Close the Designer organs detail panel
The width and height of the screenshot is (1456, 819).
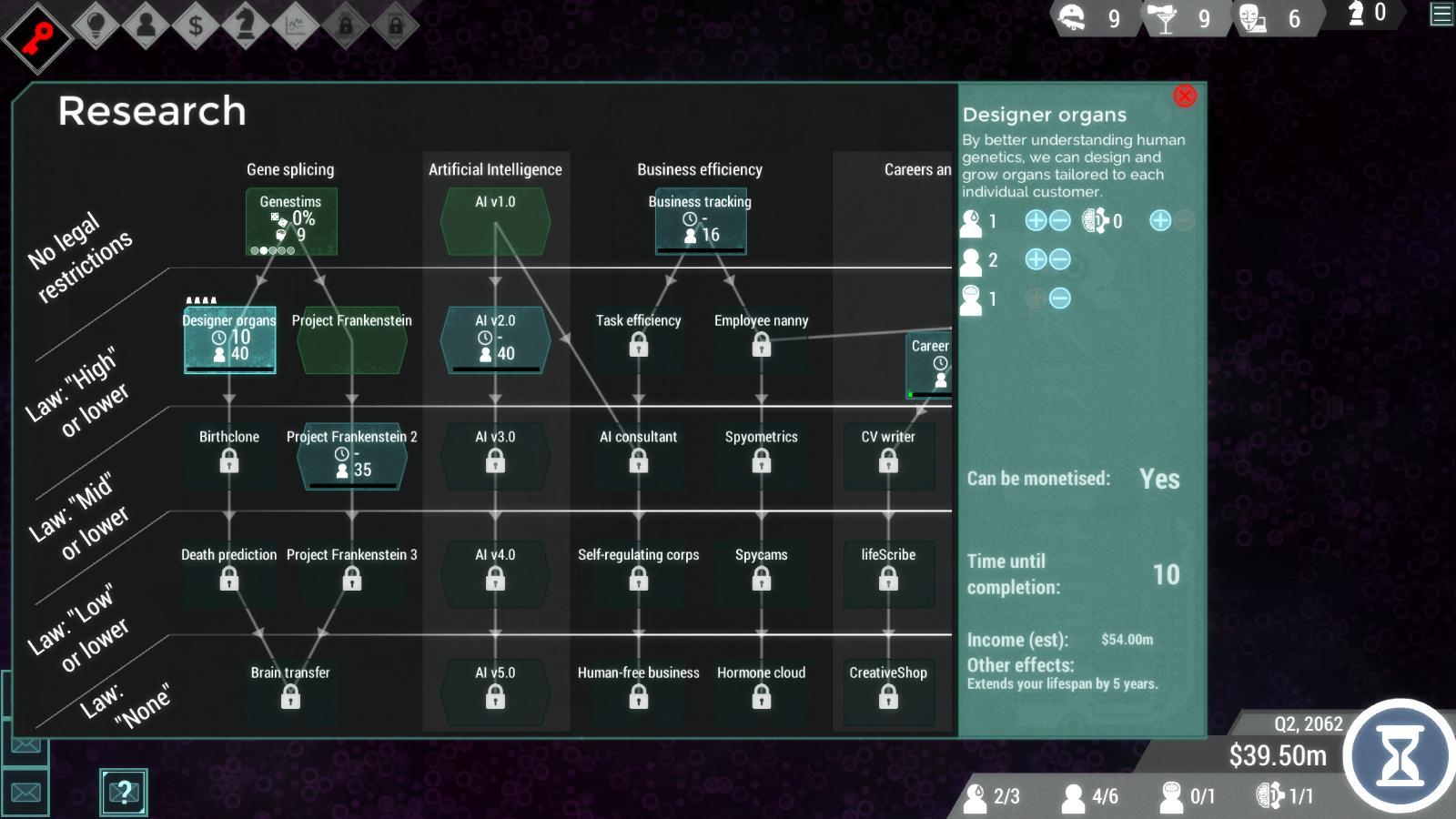coord(1184,96)
